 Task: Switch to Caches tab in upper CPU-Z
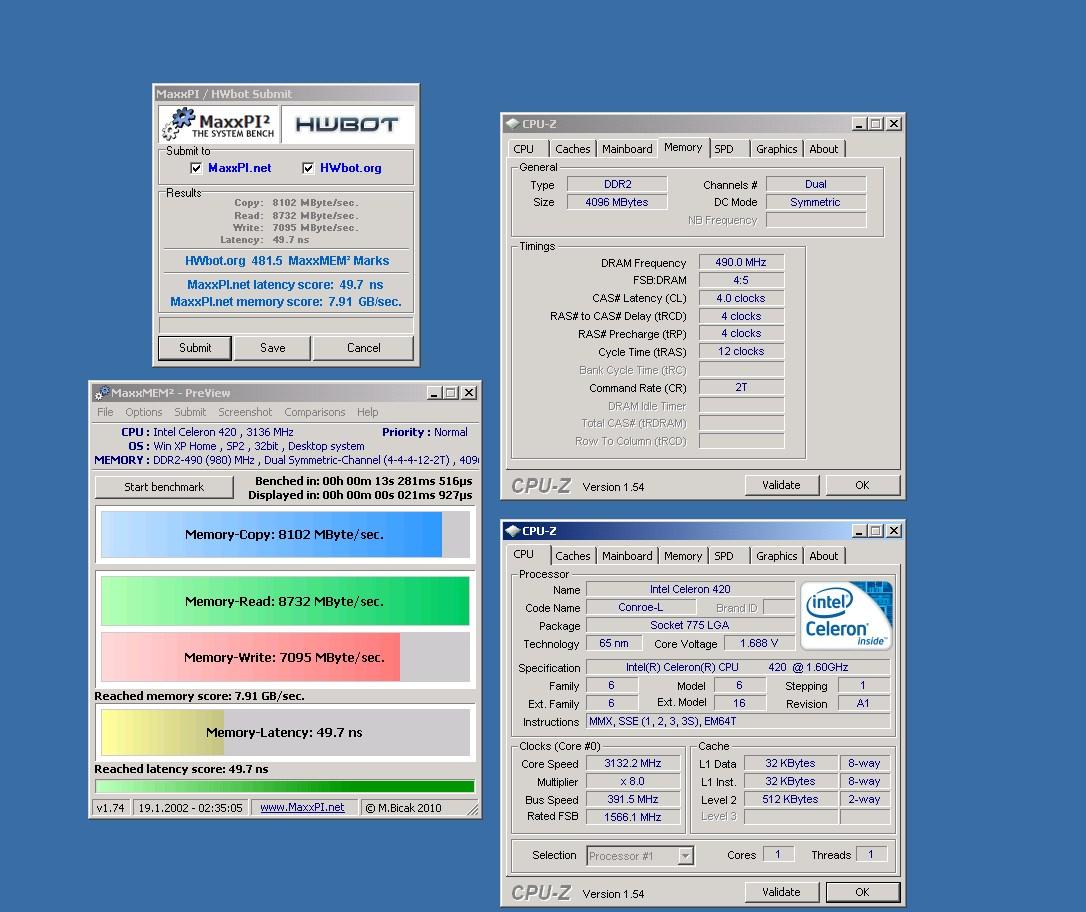pos(573,149)
